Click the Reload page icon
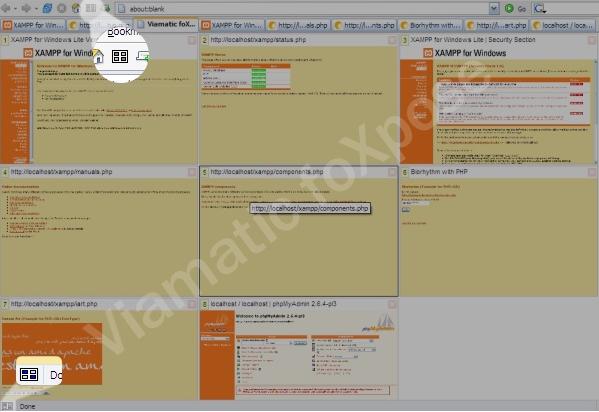This screenshot has height=412, width=599. click(47, 8)
